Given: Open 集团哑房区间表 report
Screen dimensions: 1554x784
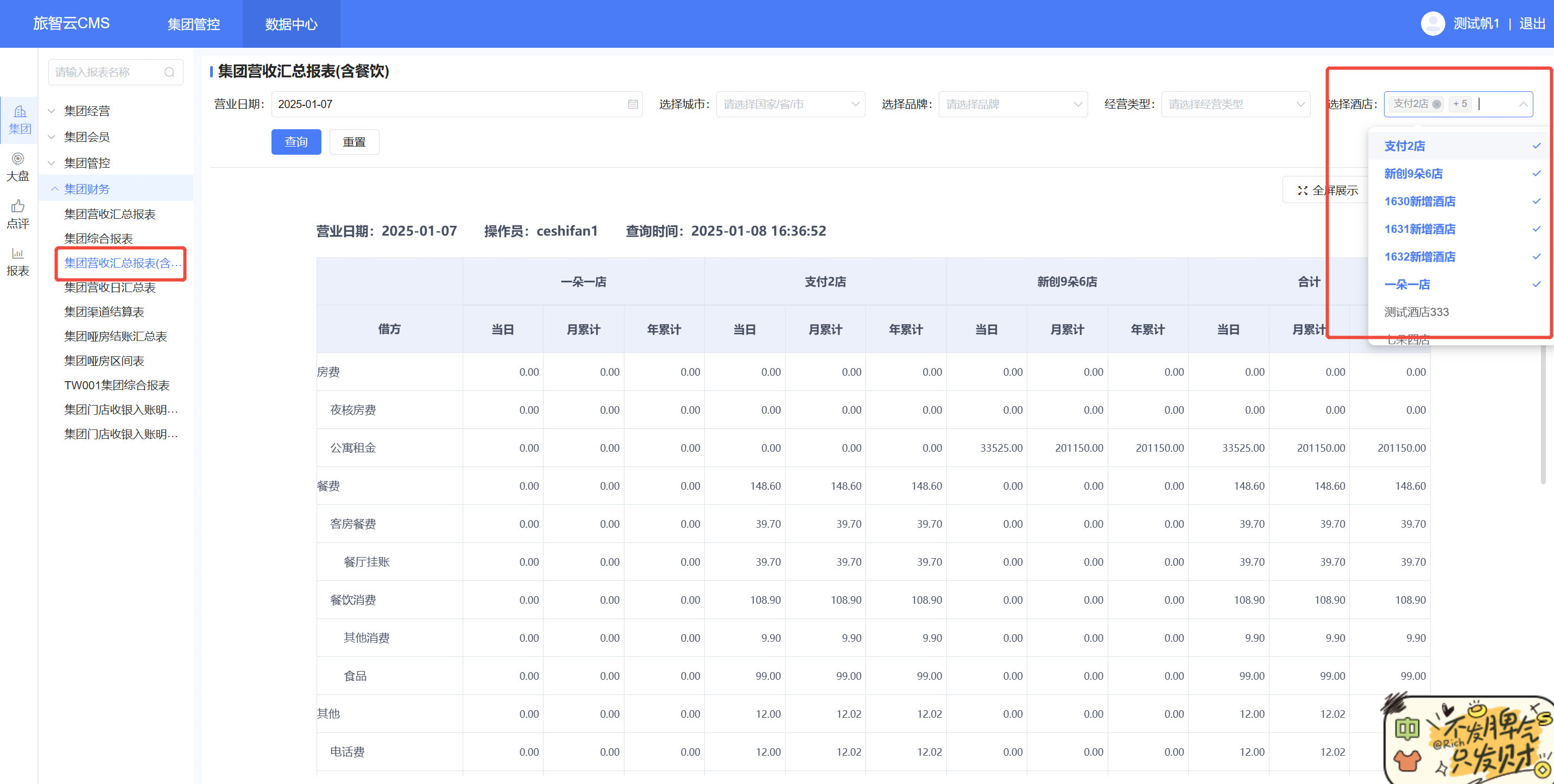Looking at the screenshot, I should (x=104, y=361).
